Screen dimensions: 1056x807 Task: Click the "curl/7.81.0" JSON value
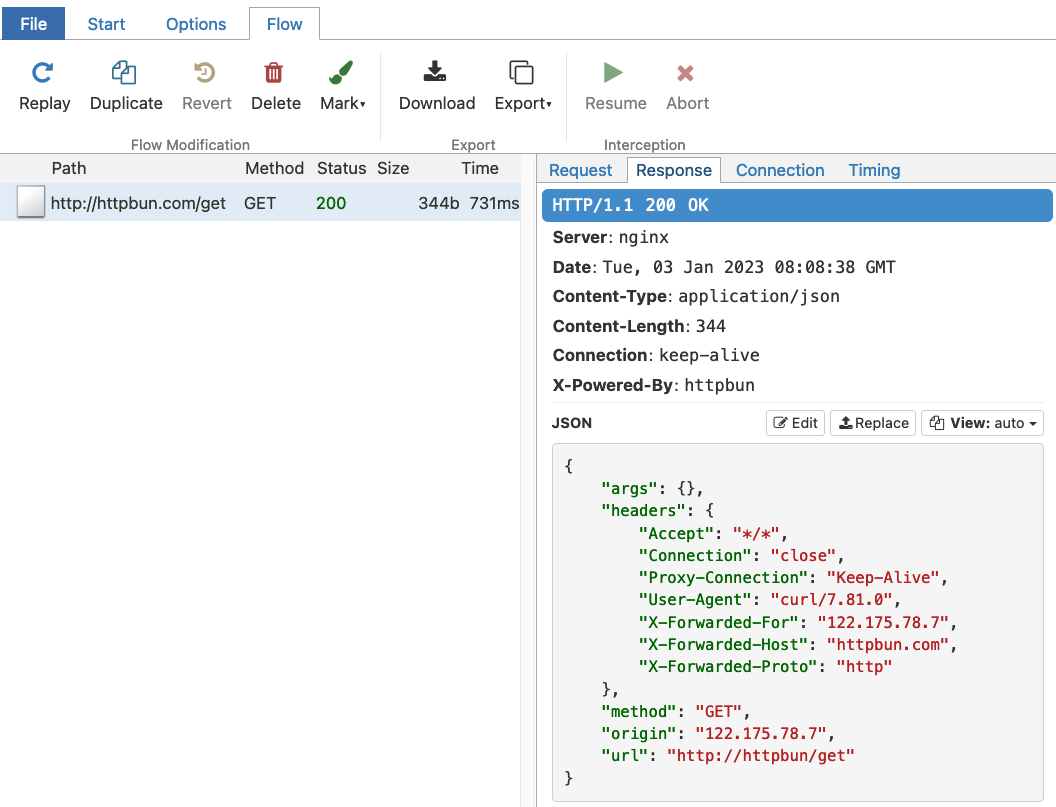coord(831,600)
